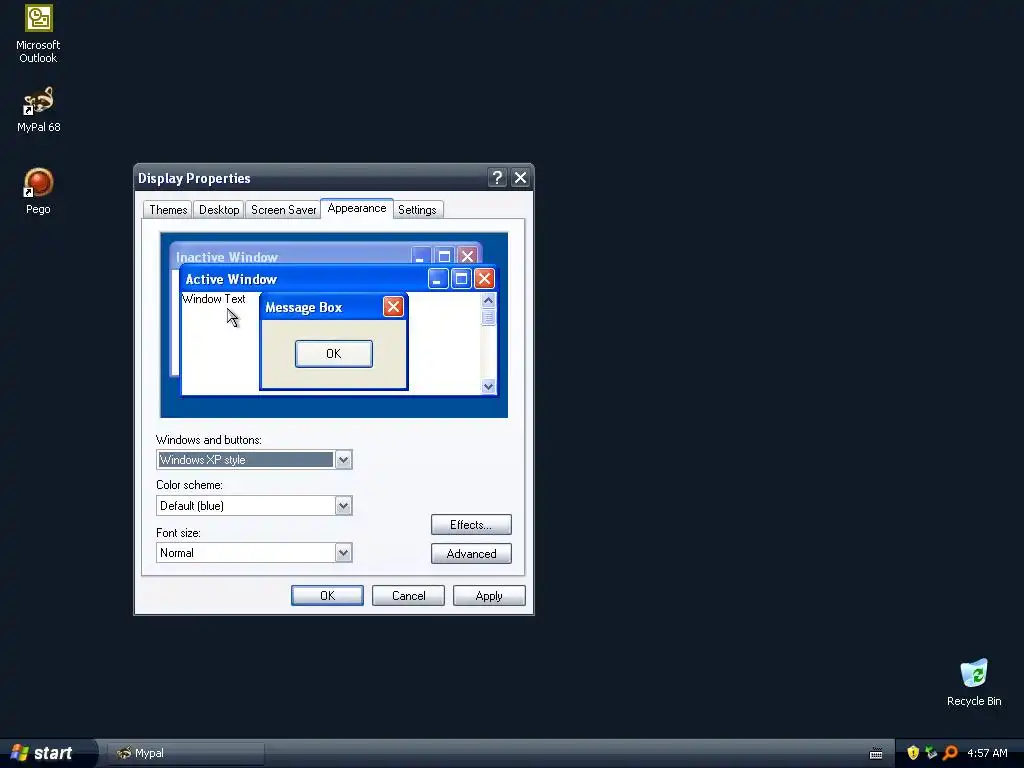Screen dimensions: 1024x768
Task: Confirm with the dialog's bottom OK button
Action: click(x=327, y=596)
